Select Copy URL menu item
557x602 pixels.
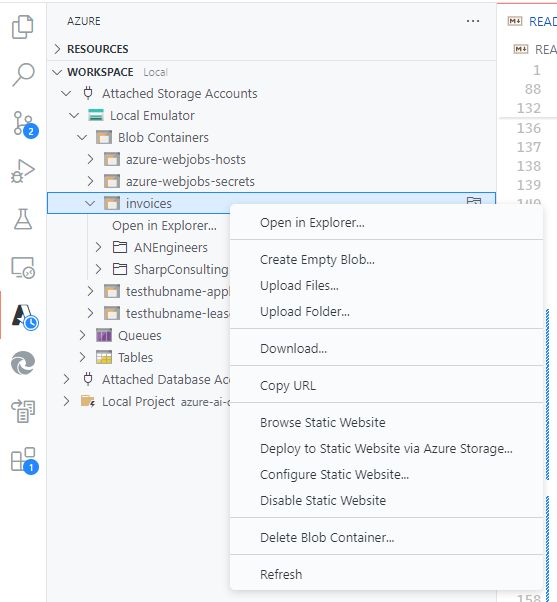pyautogui.click(x=386, y=385)
